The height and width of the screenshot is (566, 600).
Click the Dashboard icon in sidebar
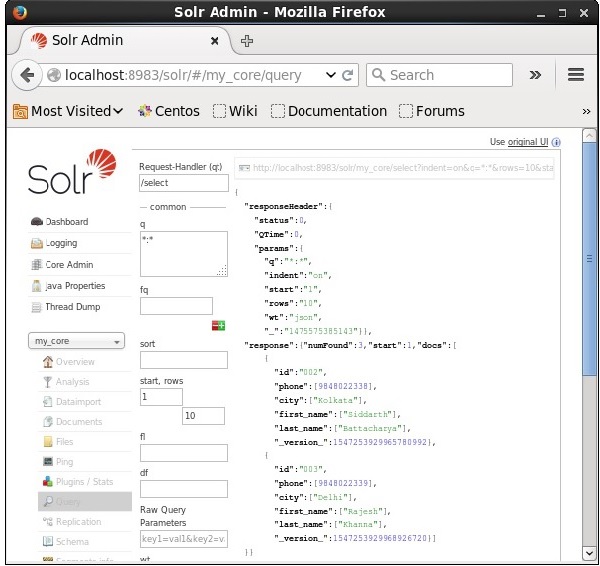[37, 222]
